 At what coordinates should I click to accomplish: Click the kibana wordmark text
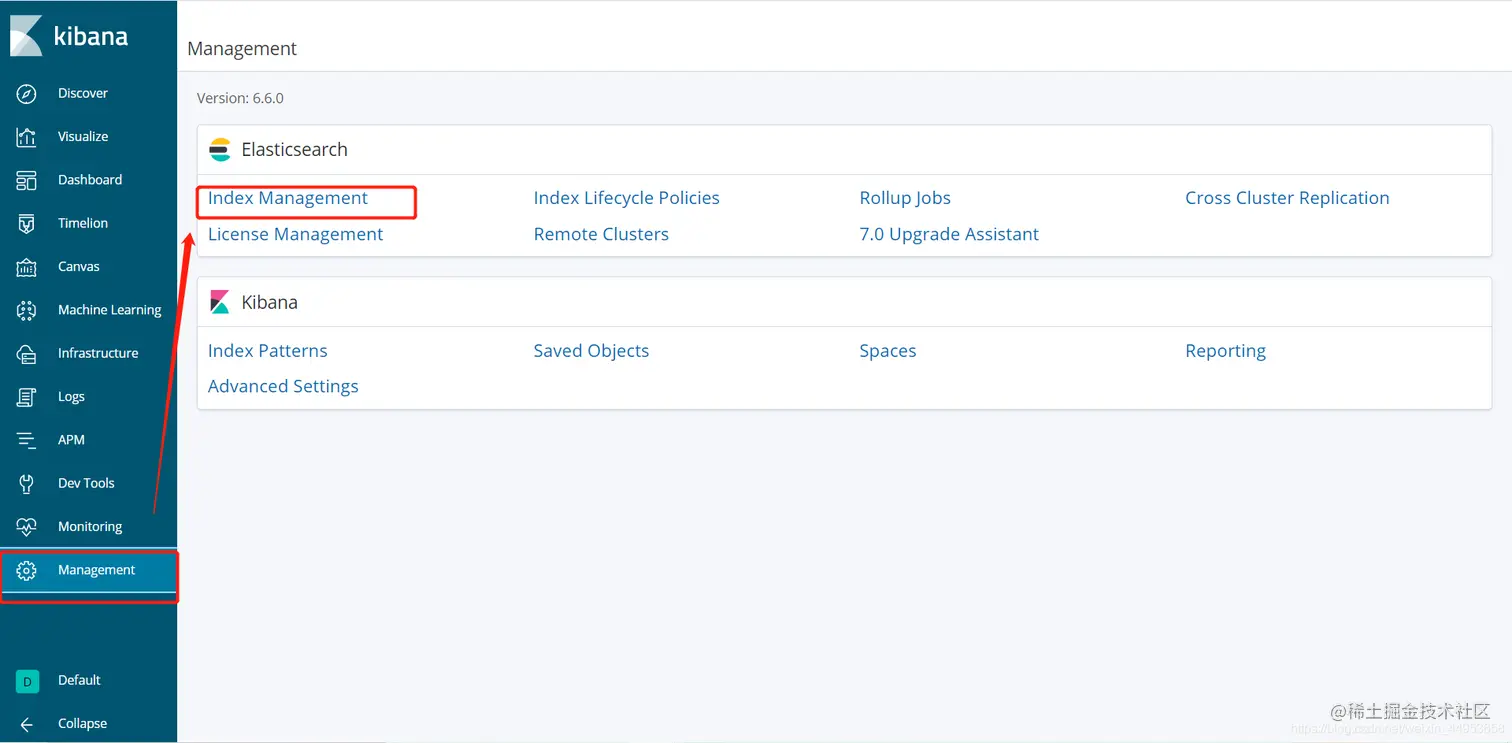pos(91,37)
